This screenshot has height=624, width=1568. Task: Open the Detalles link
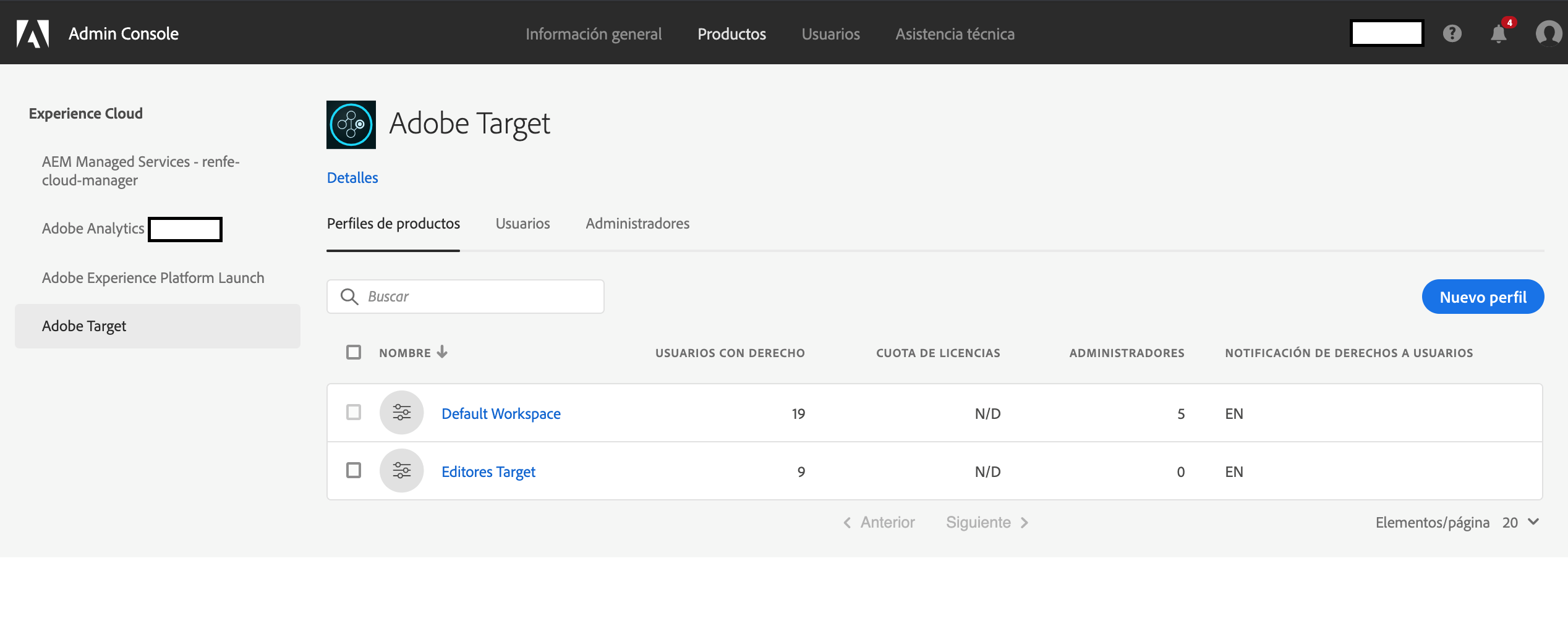pyautogui.click(x=352, y=177)
